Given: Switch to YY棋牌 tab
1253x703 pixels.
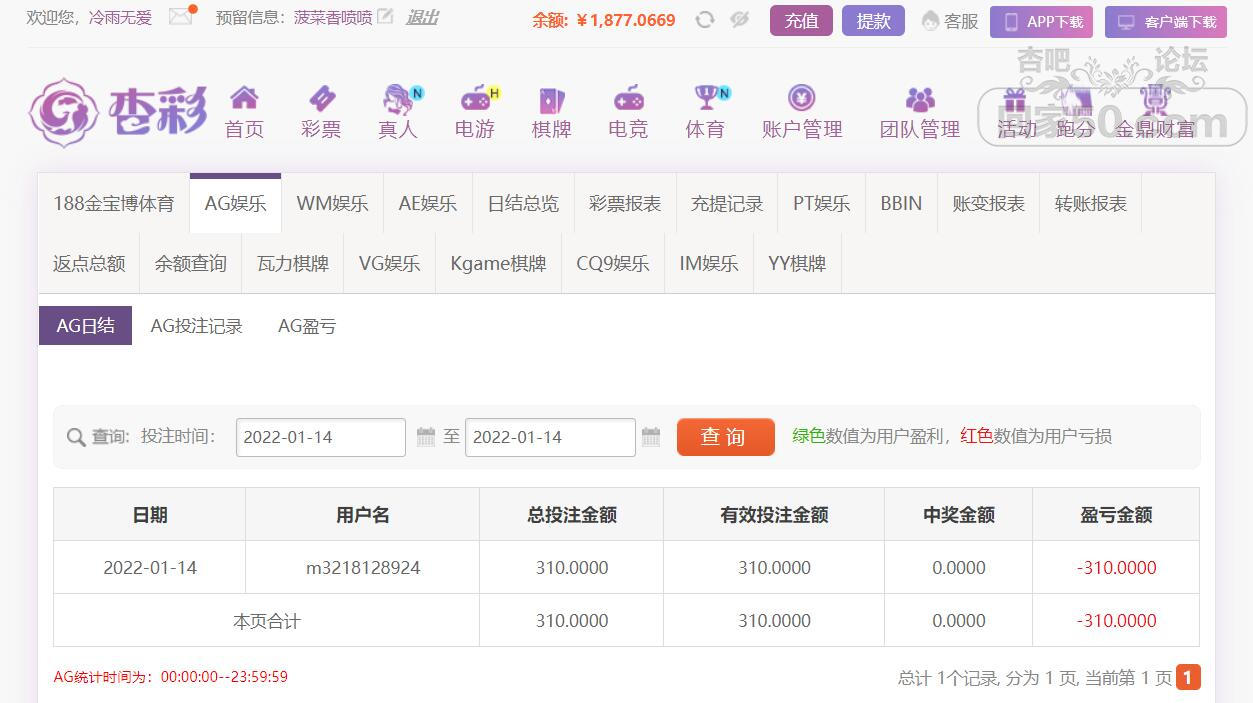Looking at the screenshot, I should click(797, 264).
